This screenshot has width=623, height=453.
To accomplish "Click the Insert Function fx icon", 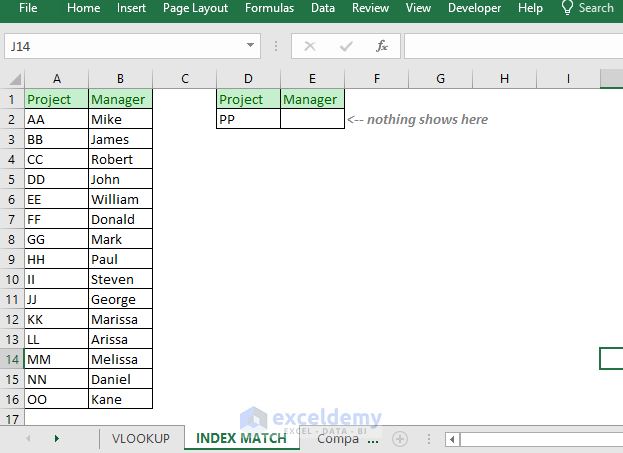I will (381, 46).
